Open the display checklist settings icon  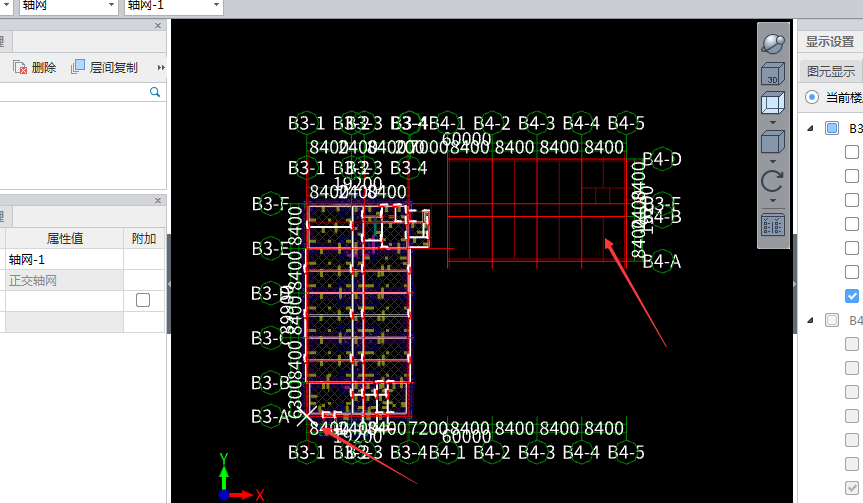point(773,225)
